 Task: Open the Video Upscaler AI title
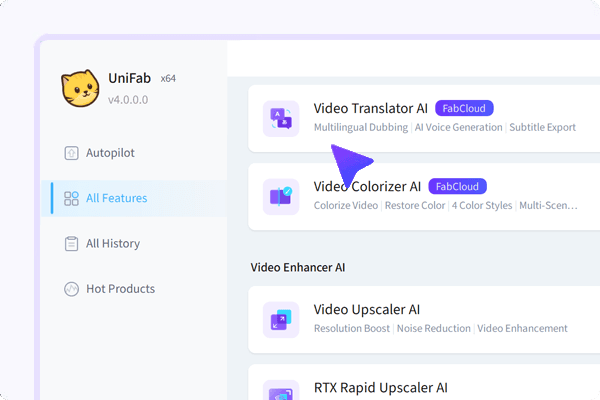point(367,309)
